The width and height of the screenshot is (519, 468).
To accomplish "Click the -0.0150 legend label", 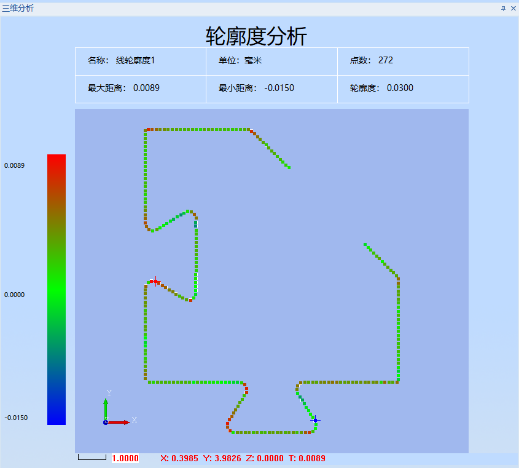I will (x=16, y=418).
